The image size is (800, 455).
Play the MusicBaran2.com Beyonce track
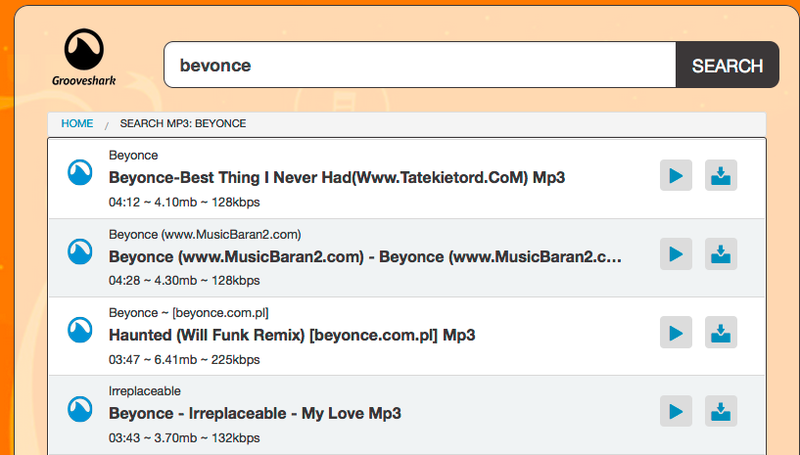[x=676, y=254]
